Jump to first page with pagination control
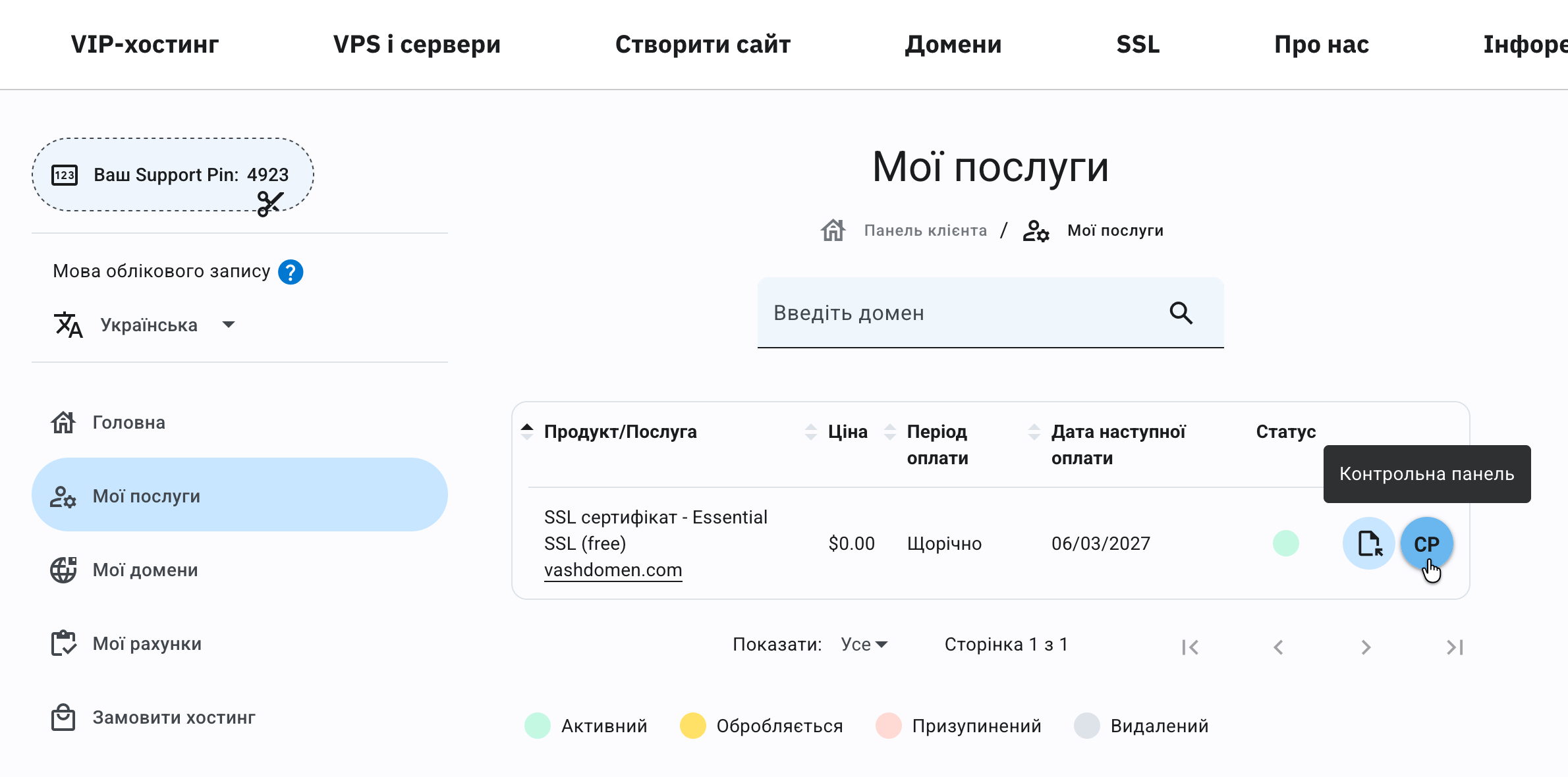The image size is (1568, 777). (x=1190, y=647)
